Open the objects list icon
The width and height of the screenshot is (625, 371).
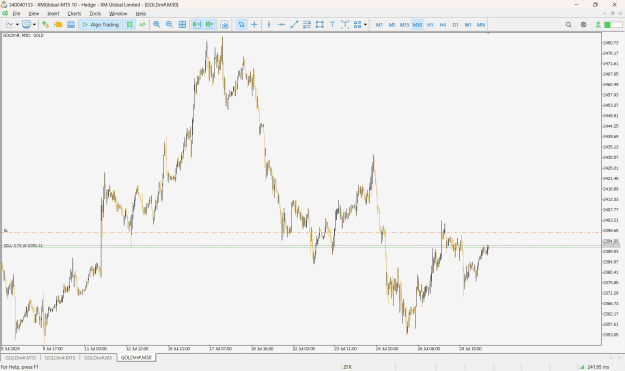[358, 25]
